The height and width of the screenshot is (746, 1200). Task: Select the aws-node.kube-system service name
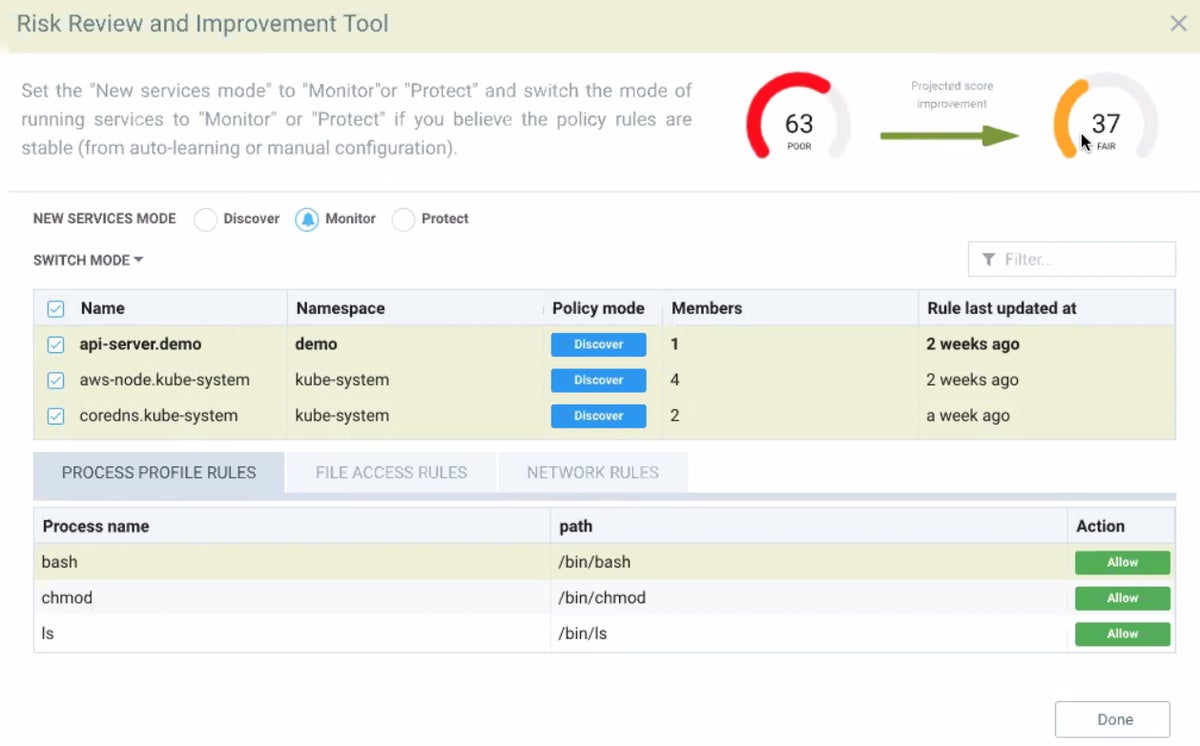coord(165,380)
